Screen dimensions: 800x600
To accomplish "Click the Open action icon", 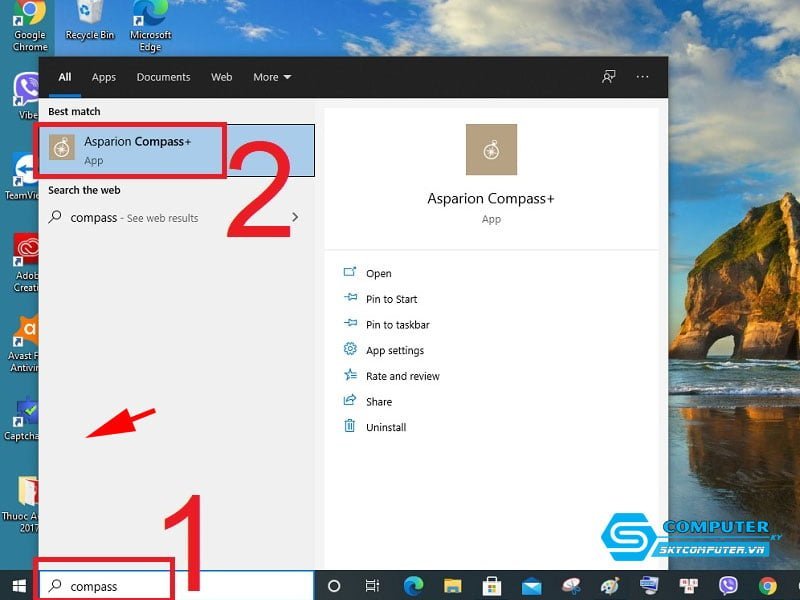I will coord(350,273).
